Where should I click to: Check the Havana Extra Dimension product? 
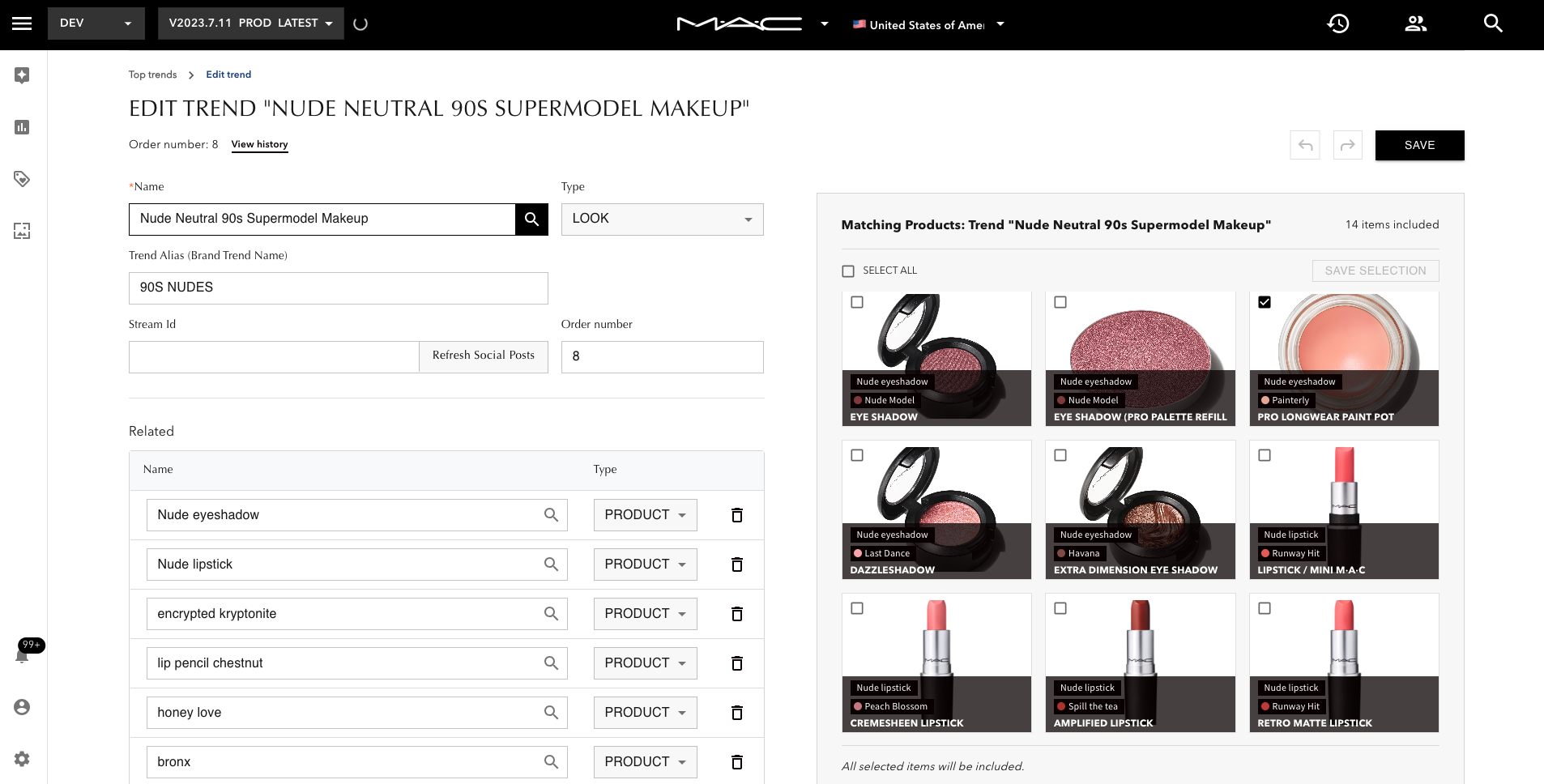click(1060, 455)
